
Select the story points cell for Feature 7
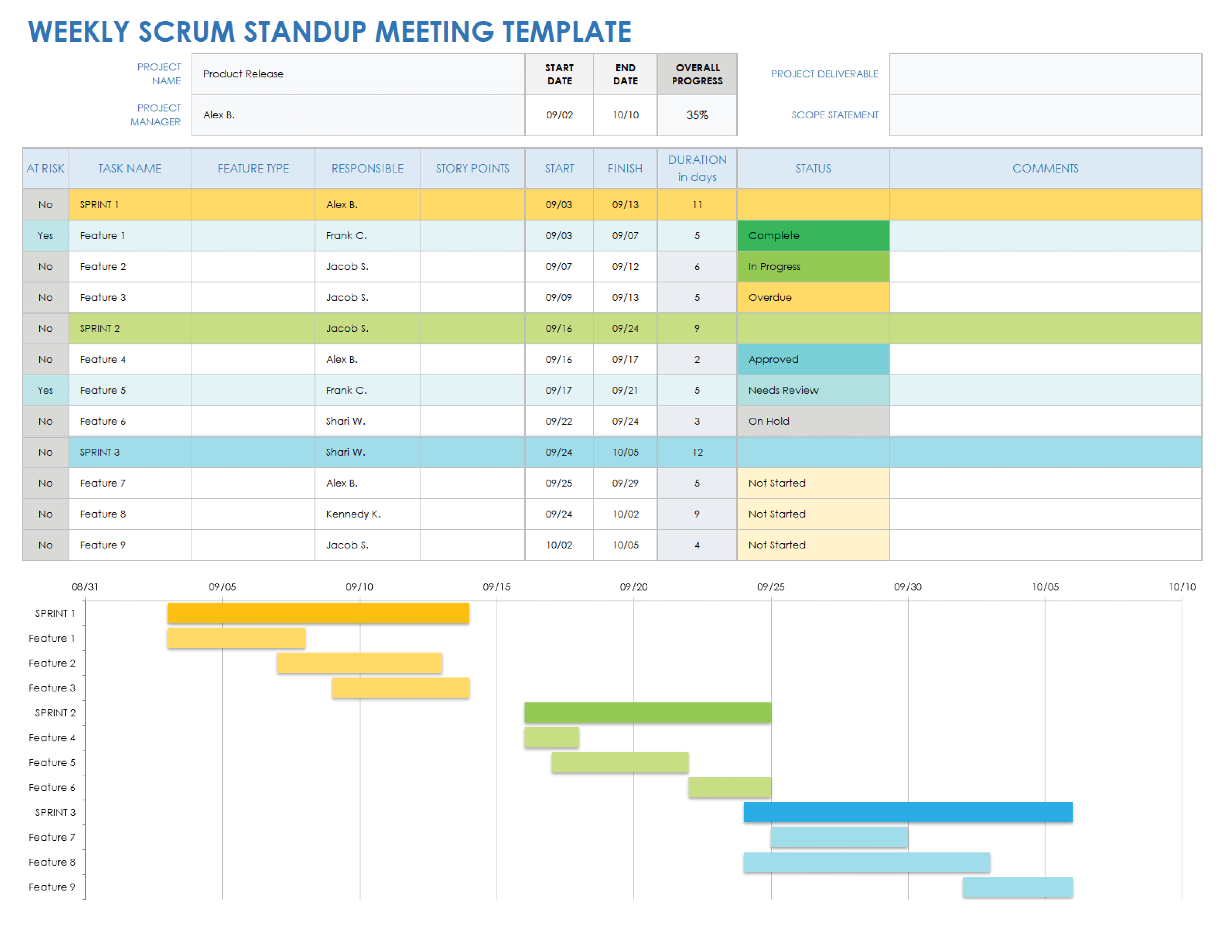click(x=472, y=483)
